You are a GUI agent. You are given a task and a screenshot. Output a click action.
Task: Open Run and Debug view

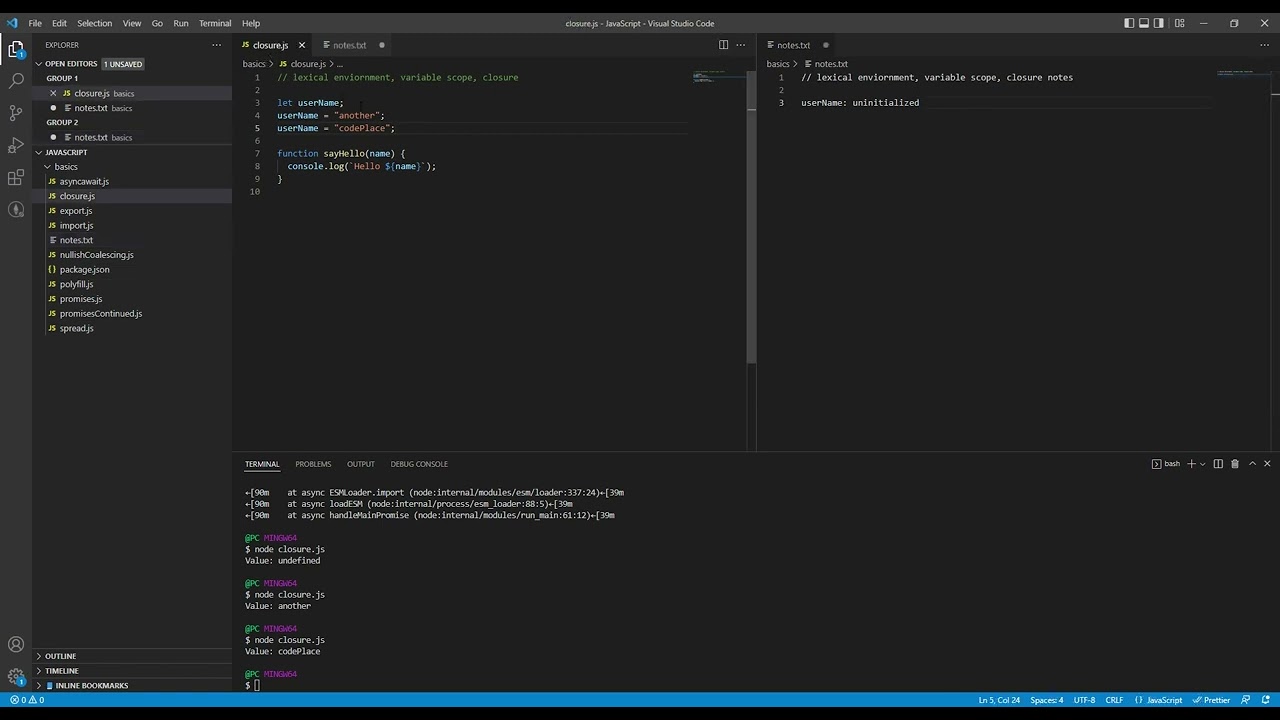point(16,146)
